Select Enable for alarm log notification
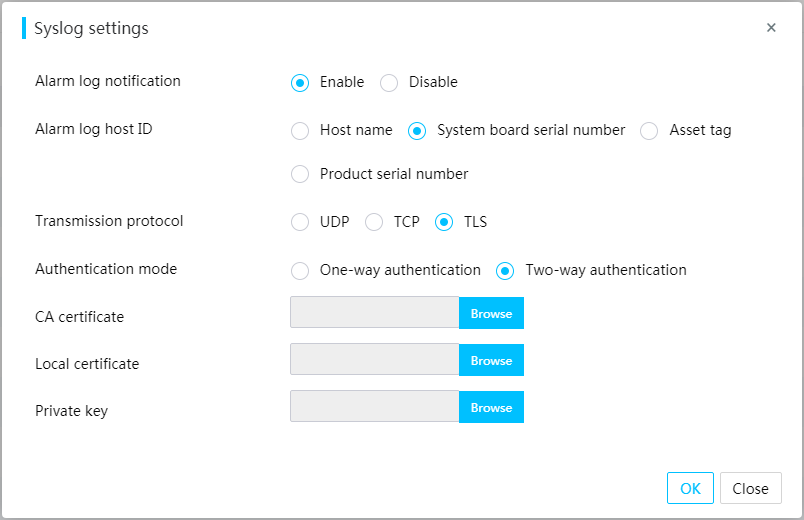804x520 pixels. click(300, 83)
